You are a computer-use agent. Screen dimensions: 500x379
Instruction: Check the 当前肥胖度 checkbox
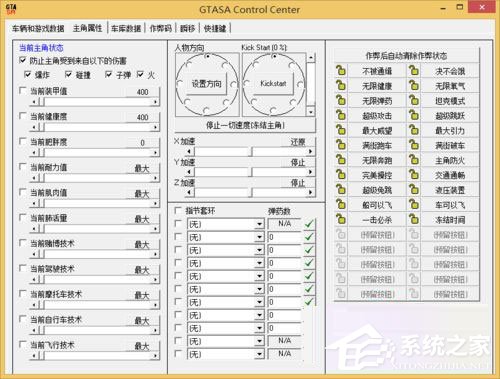point(23,142)
